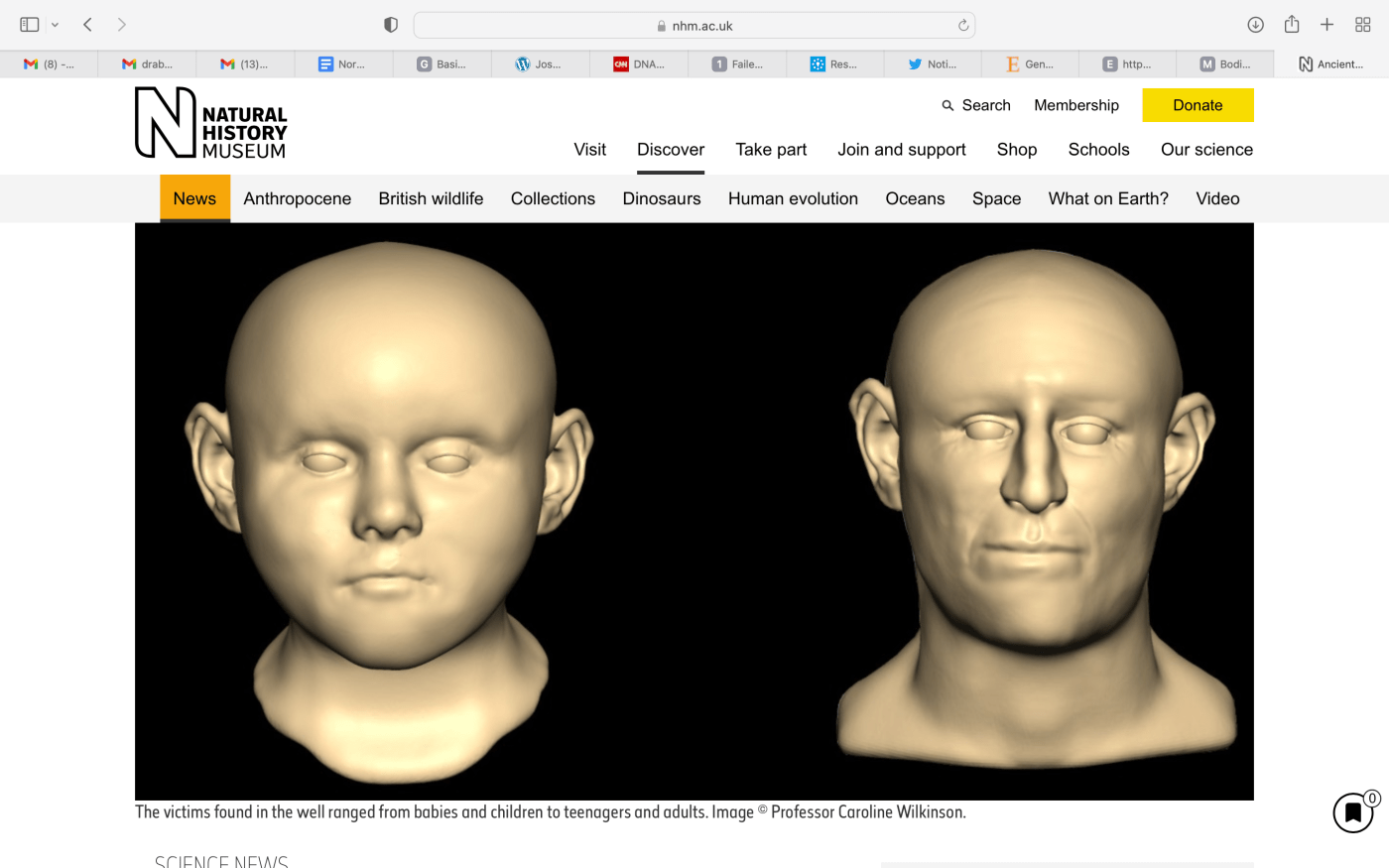The image size is (1389, 868).
Task: Open the Membership link
Action: pos(1075,105)
